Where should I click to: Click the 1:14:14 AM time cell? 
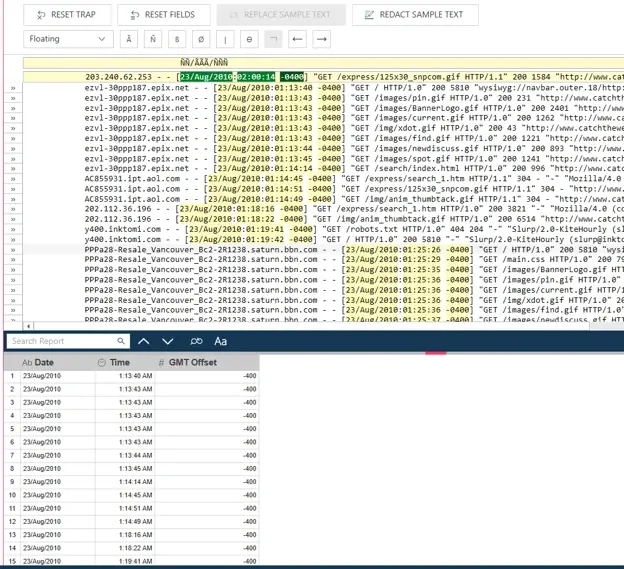pos(125,482)
